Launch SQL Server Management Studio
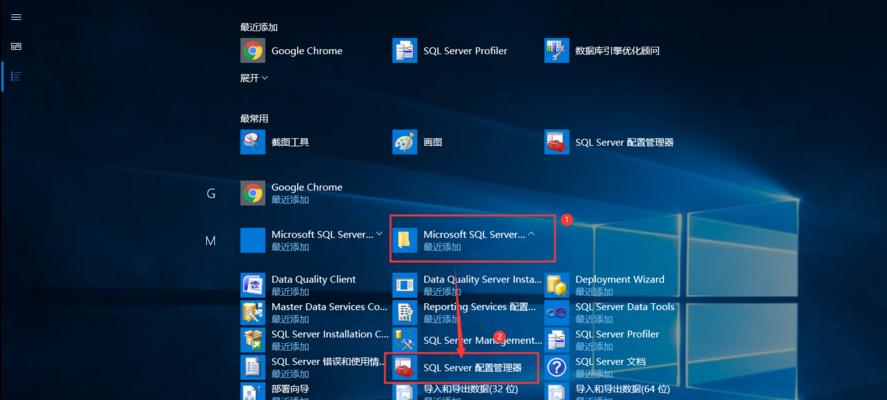The width and height of the screenshot is (887, 400). [467, 339]
